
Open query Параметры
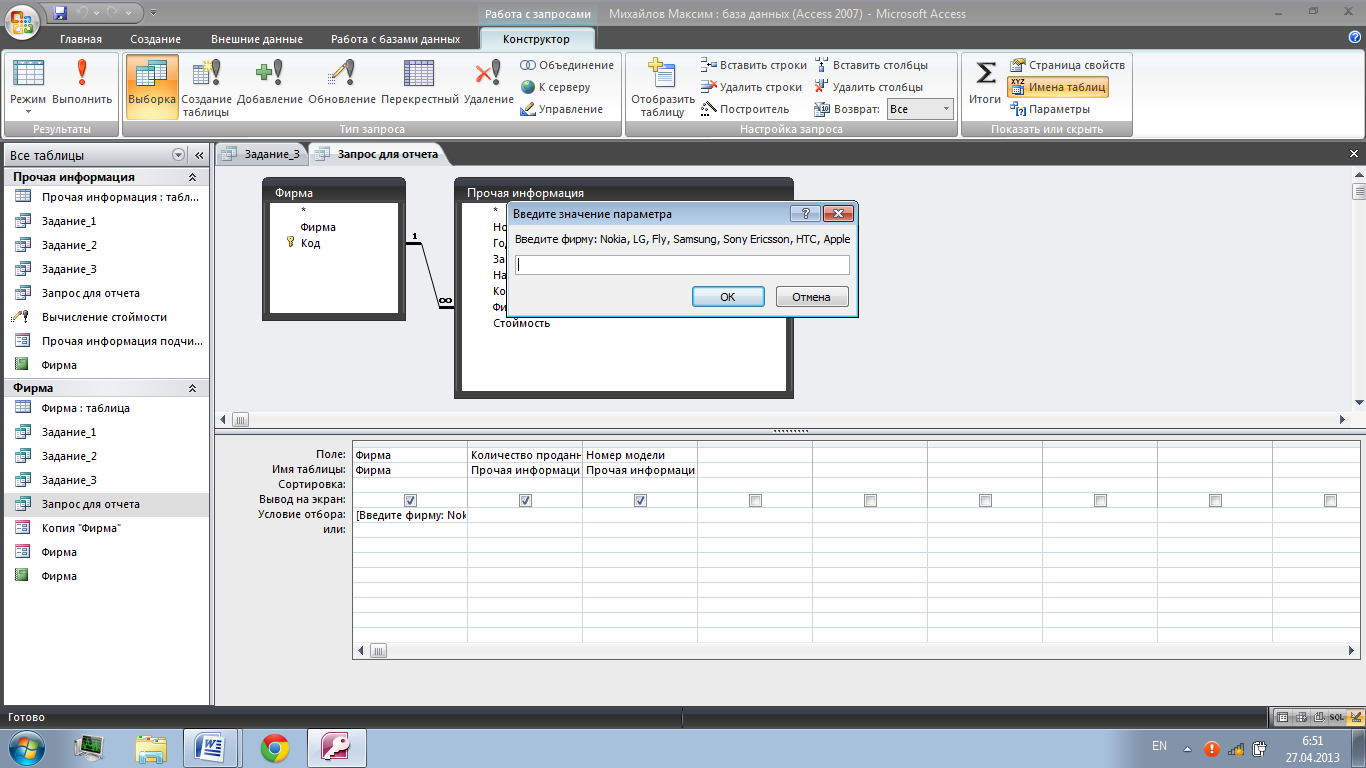(1050, 109)
